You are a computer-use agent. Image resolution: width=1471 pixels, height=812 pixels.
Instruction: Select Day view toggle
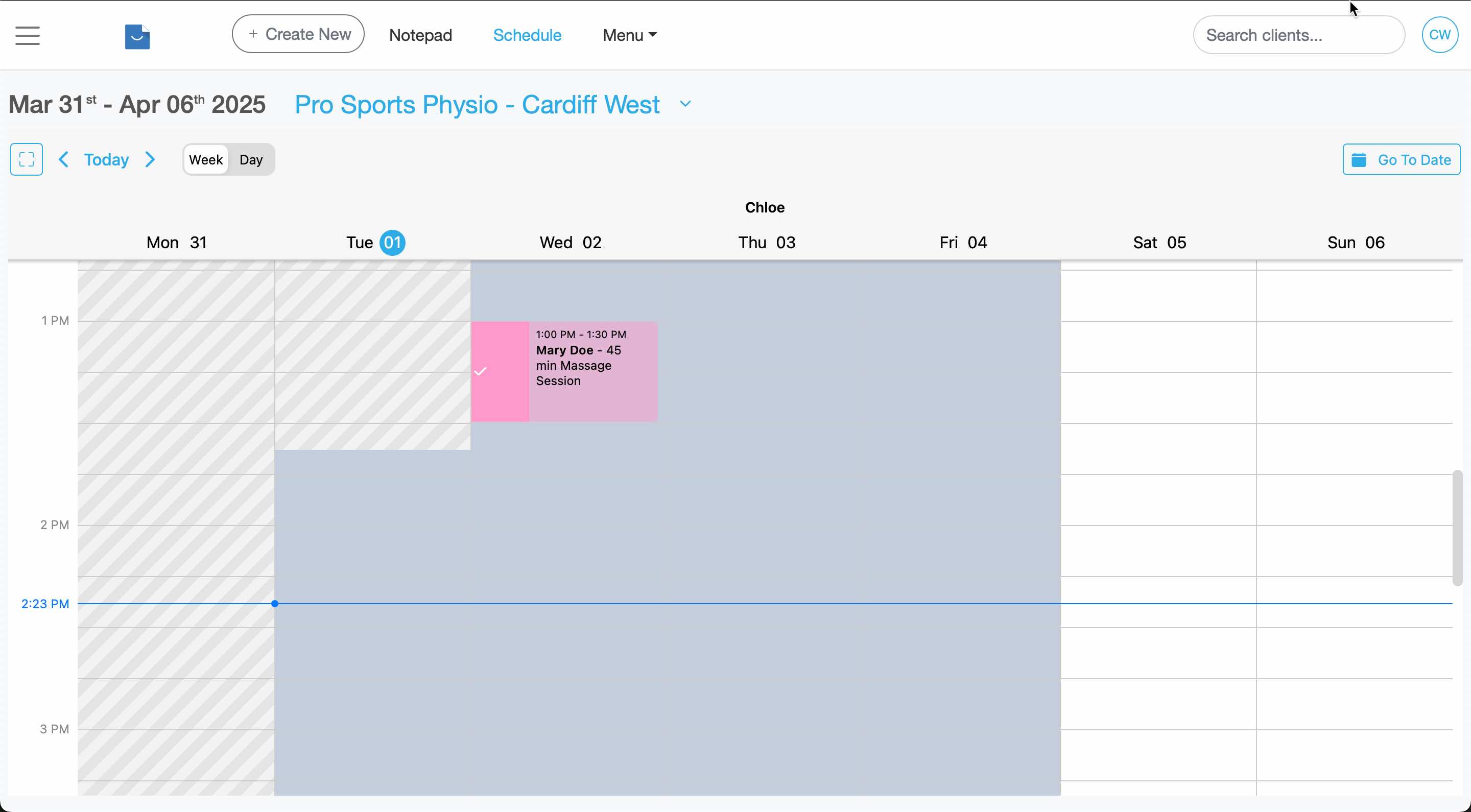point(251,160)
